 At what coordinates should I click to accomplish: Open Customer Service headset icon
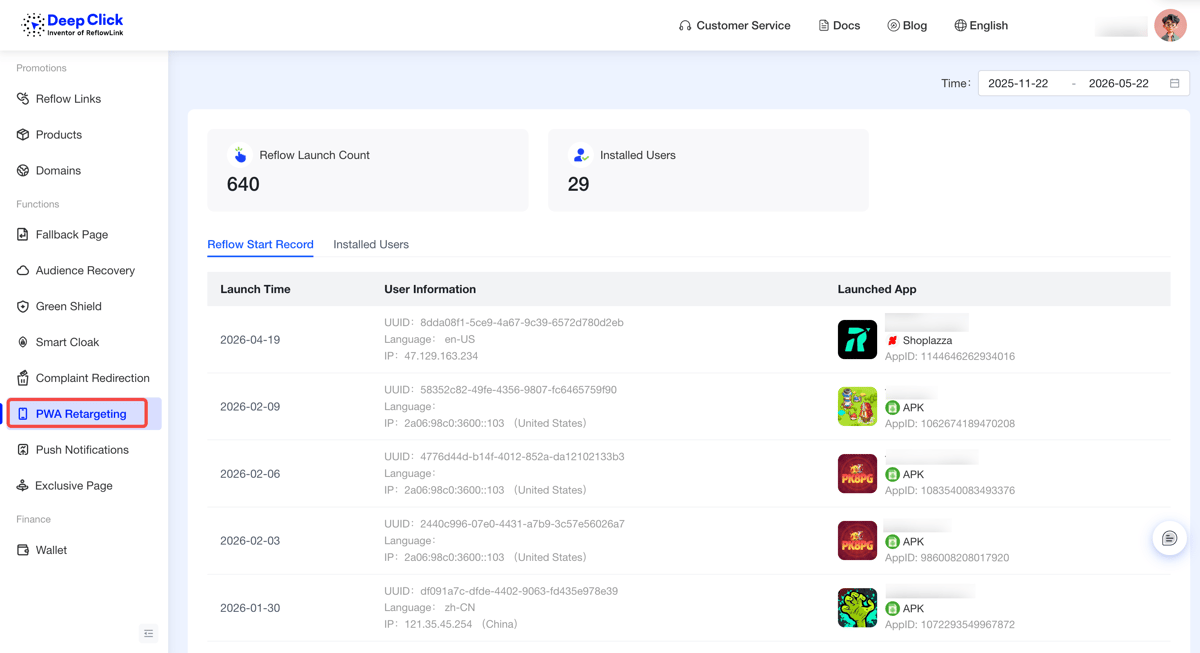click(685, 26)
